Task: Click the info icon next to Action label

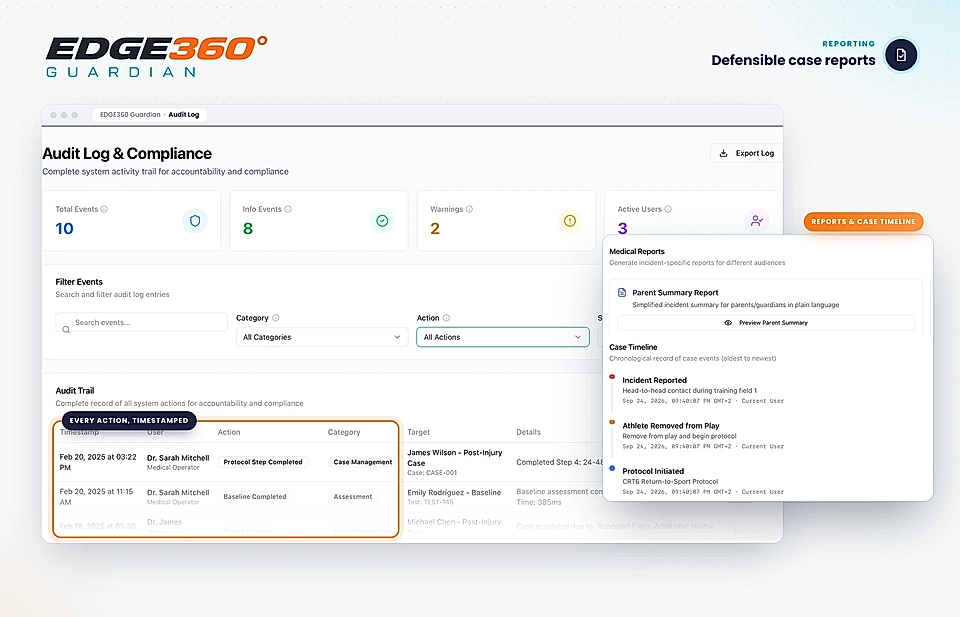Action: (446, 318)
